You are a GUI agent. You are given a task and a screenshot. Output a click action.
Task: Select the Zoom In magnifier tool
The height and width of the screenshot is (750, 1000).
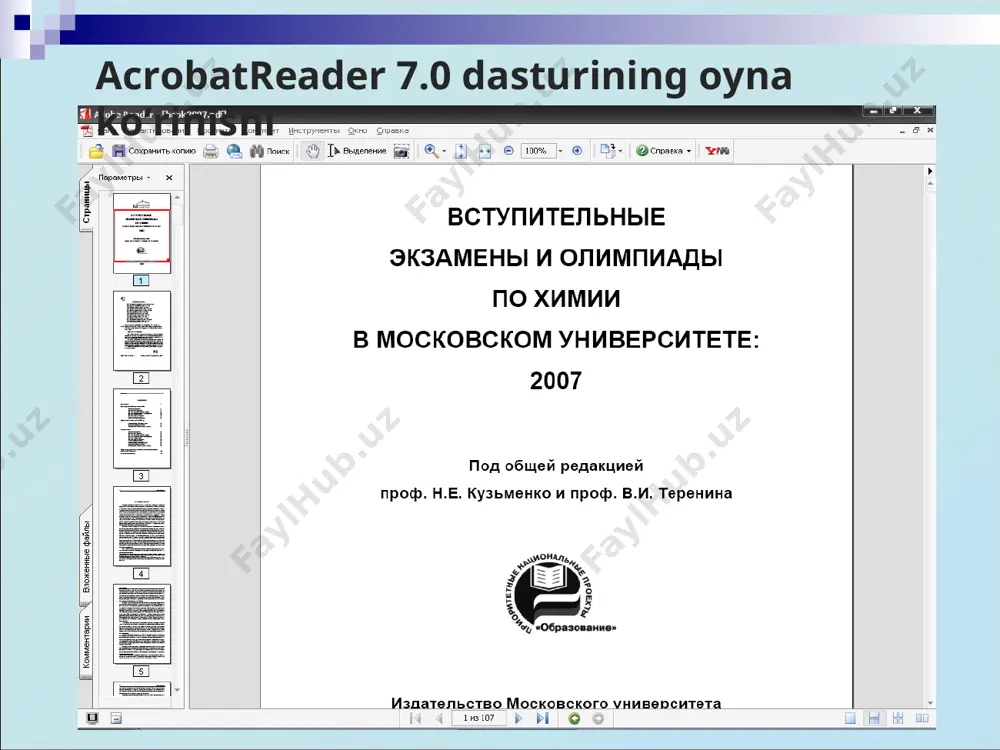pos(432,151)
